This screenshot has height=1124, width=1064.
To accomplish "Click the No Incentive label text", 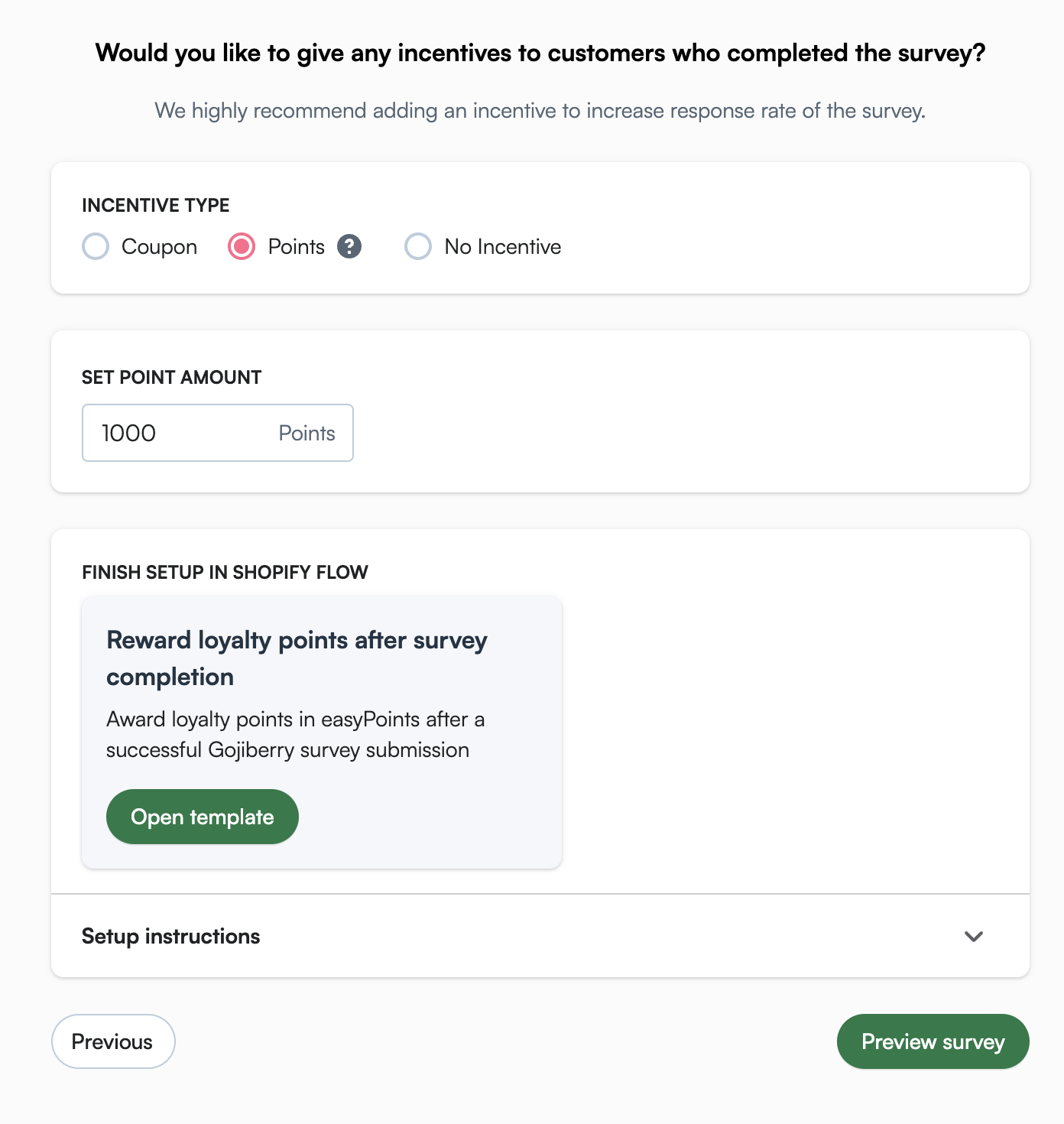I will (x=503, y=247).
